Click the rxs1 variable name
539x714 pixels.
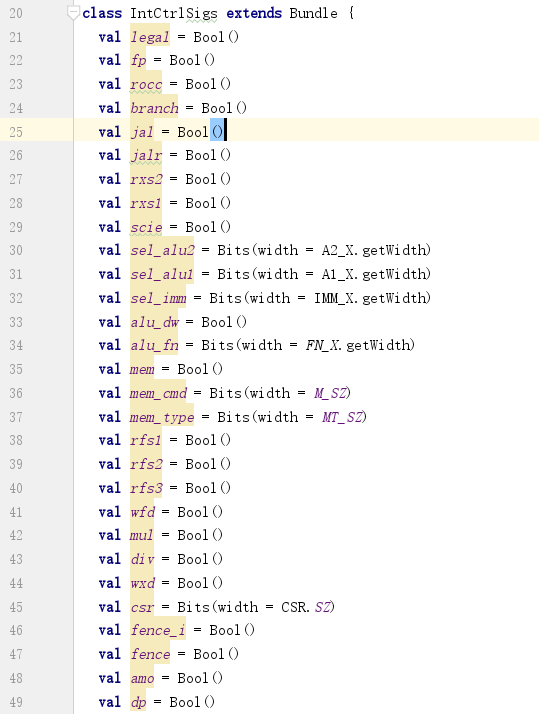[x=146, y=204]
